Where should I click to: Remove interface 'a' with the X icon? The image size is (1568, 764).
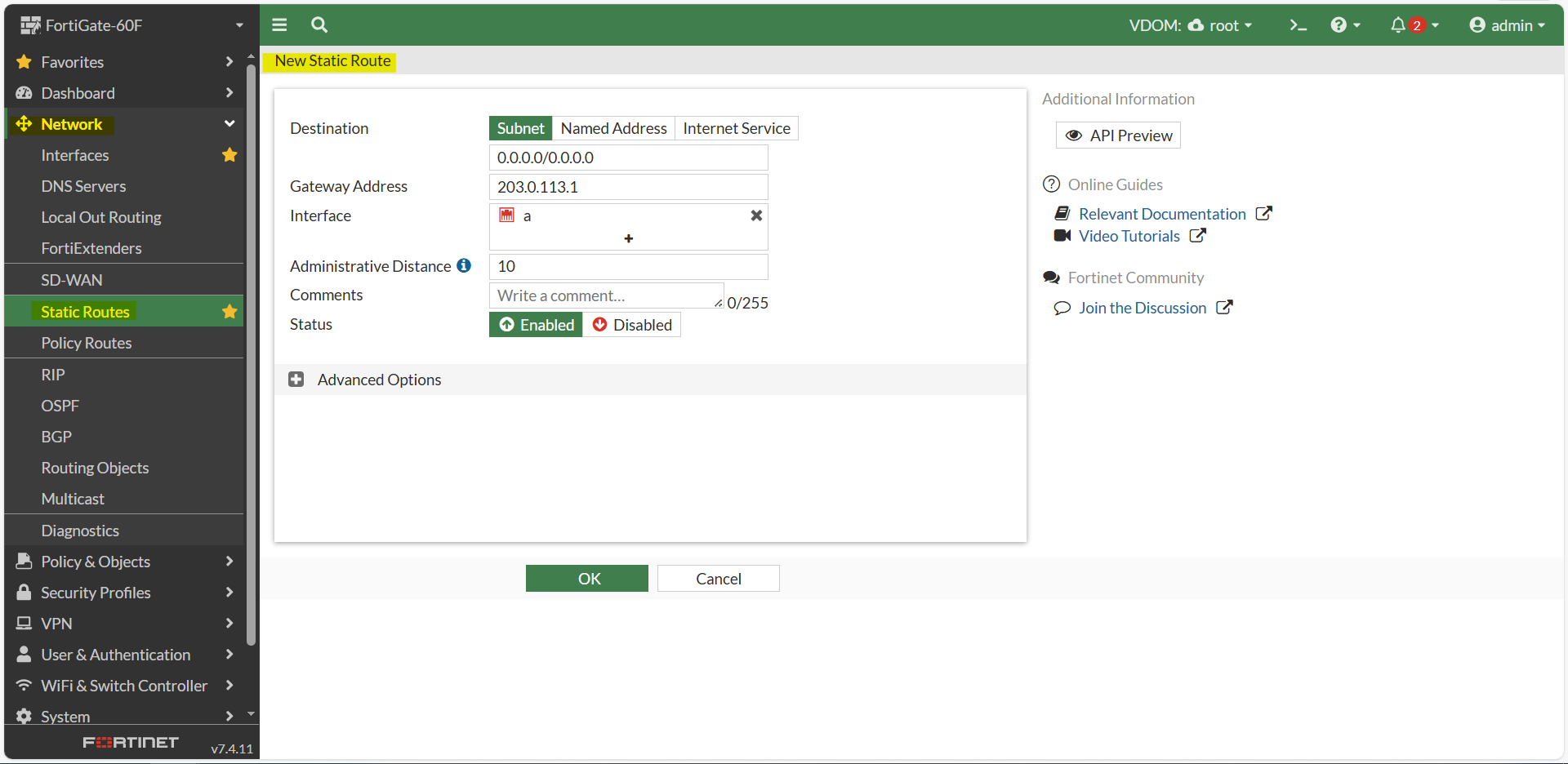tap(756, 215)
